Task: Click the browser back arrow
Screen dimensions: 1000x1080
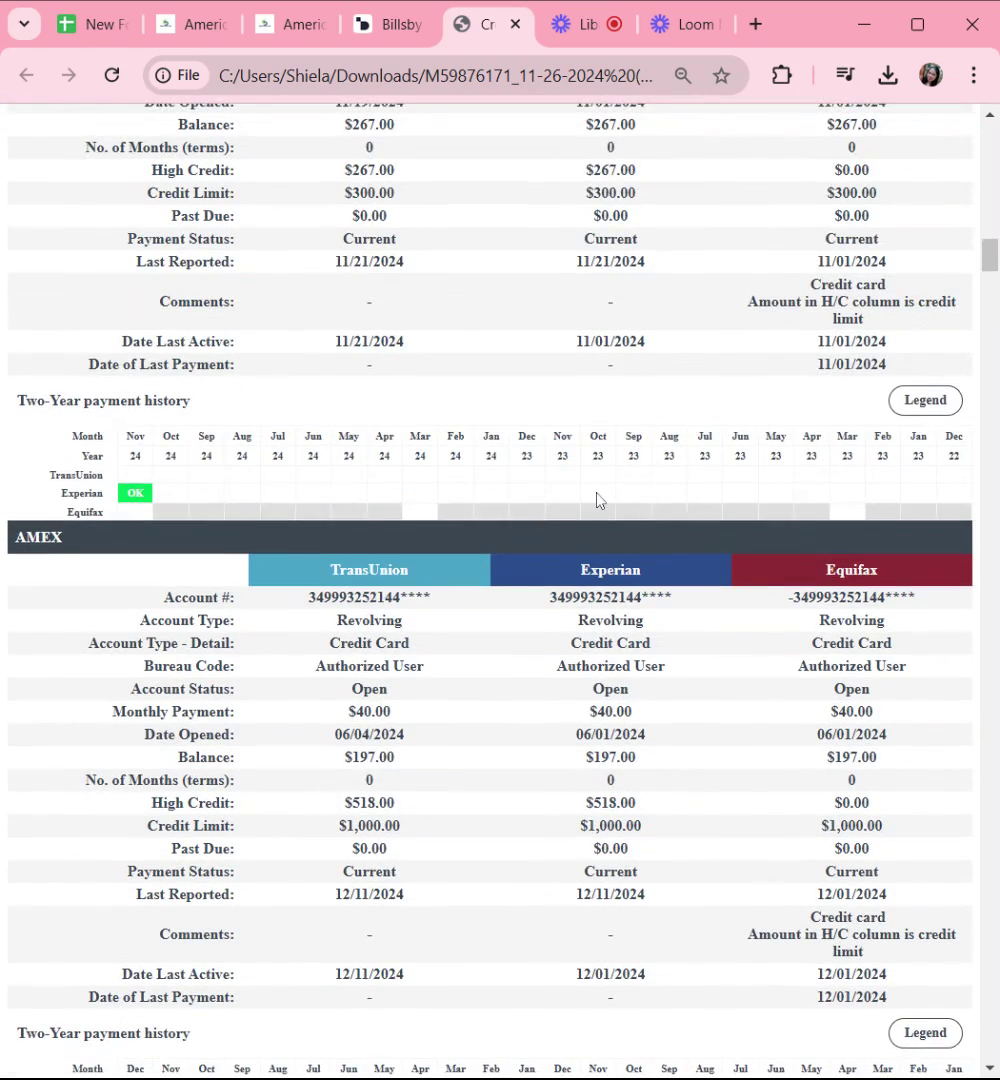Action: 26,75
